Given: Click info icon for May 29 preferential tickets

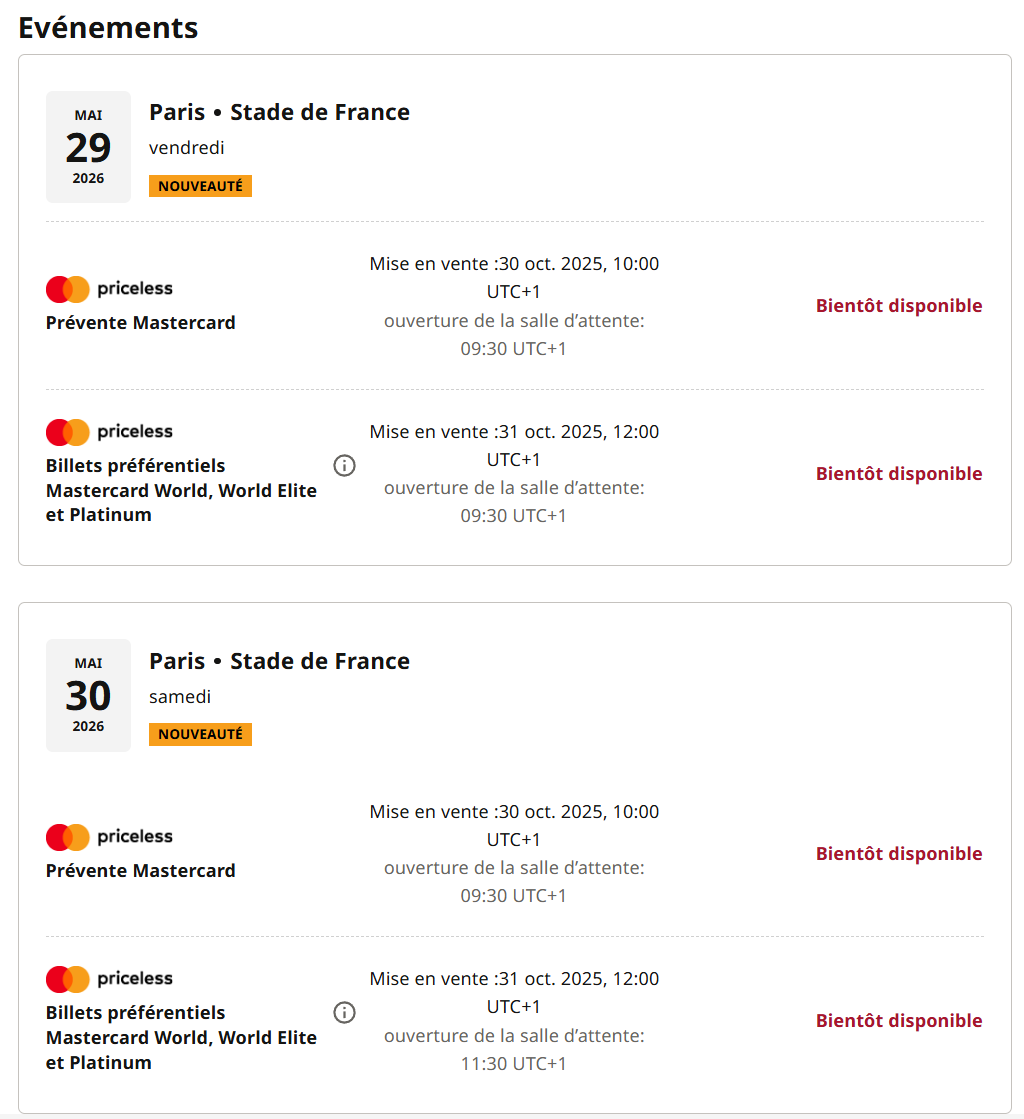Looking at the screenshot, I should [x=344, y=465].
